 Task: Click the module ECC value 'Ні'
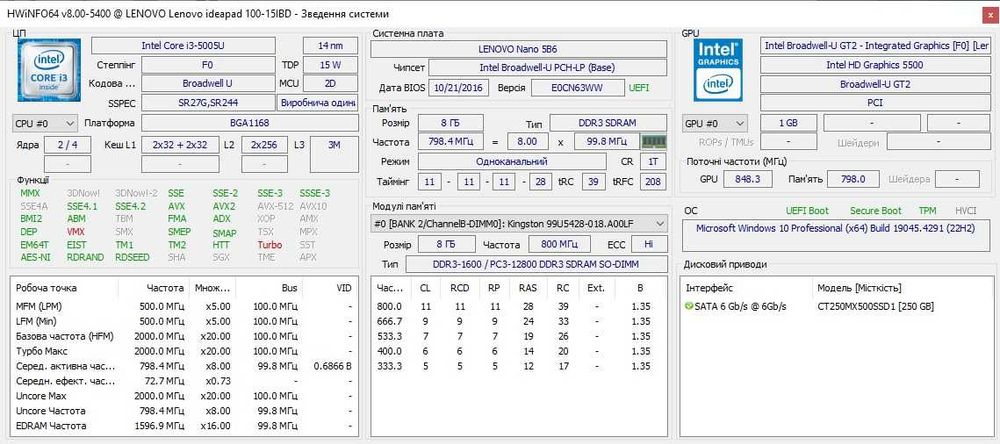pyautogui.click(x=649, y=244)
